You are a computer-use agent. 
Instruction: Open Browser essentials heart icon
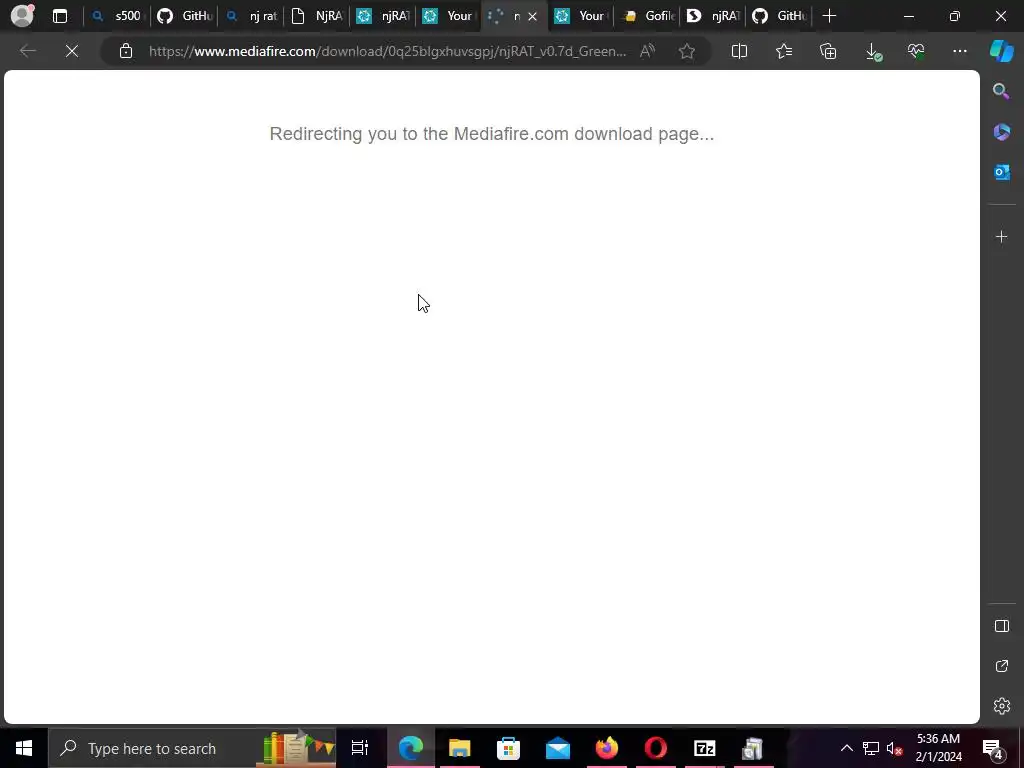916,51
